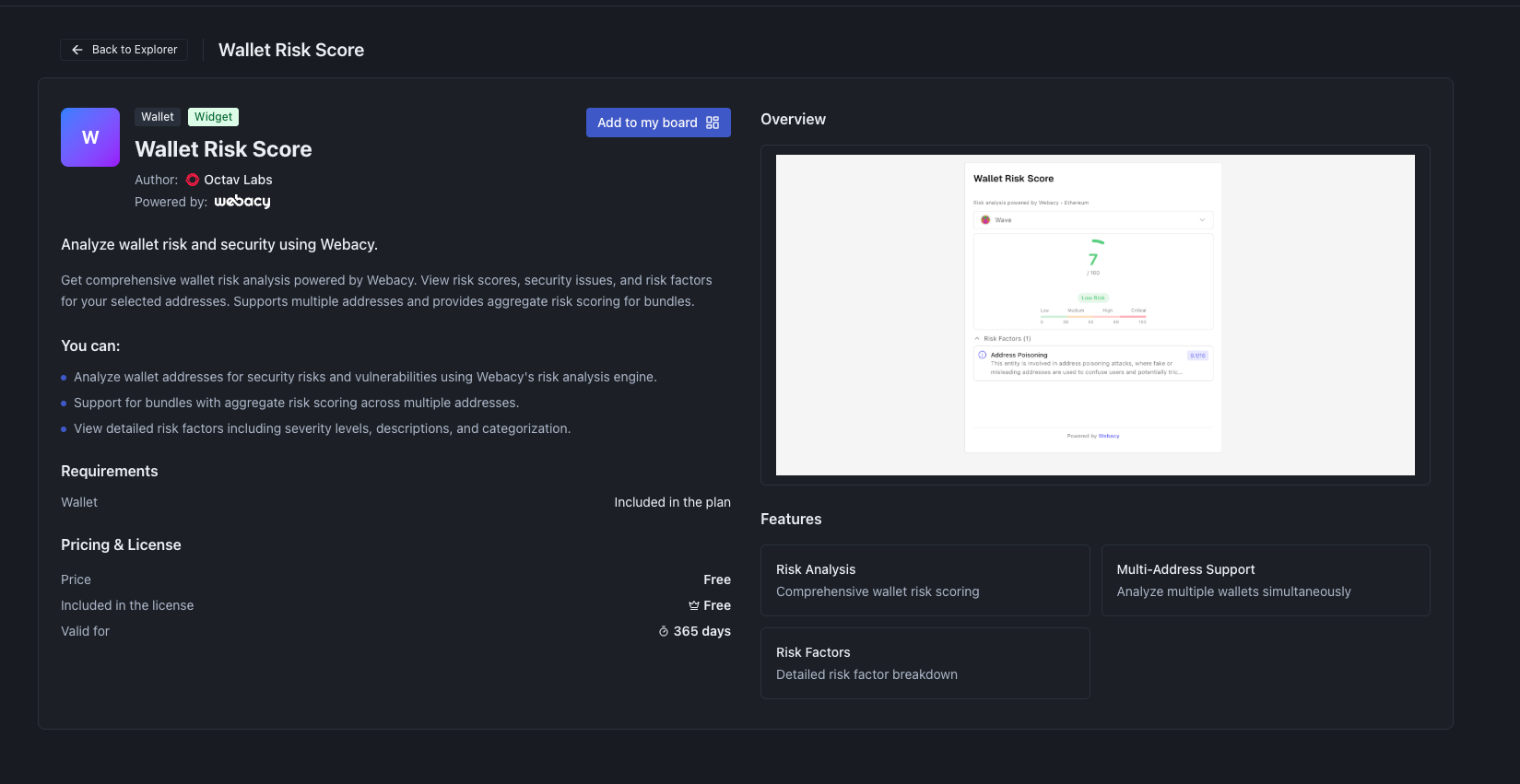Screen dimensions: 1520x784
Task: Select the Multi-Address Support feature card
Action: coord(1265,580)
